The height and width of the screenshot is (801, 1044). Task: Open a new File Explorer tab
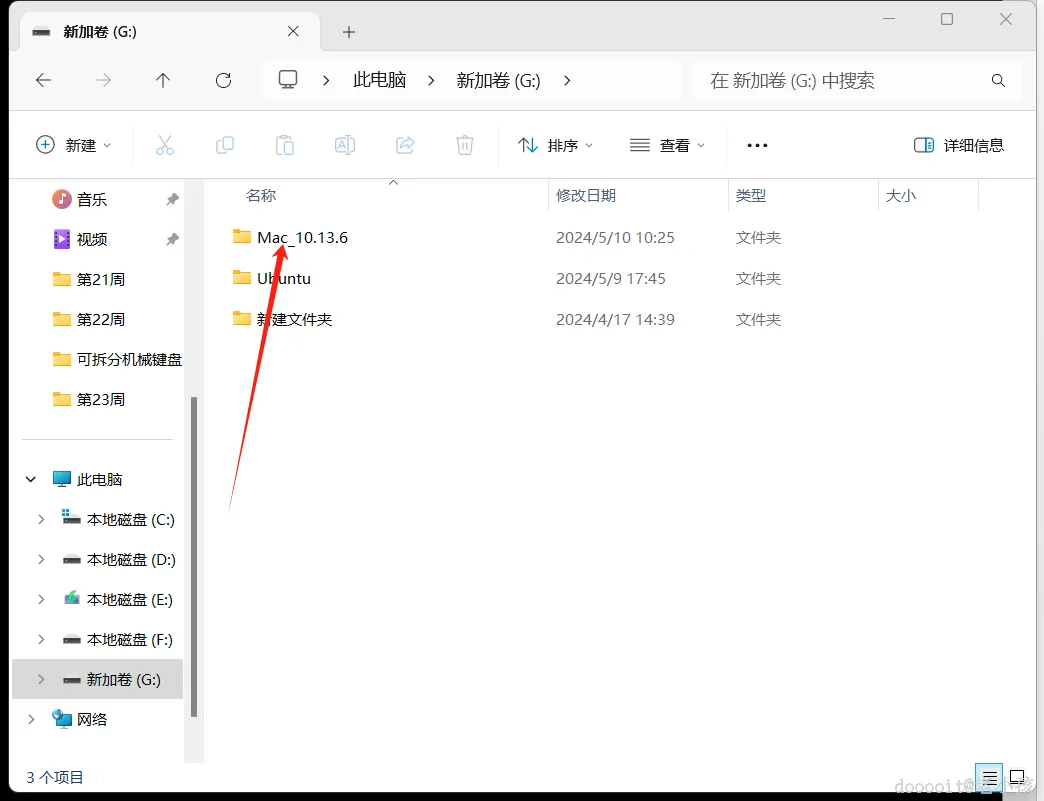click(348, 31)
